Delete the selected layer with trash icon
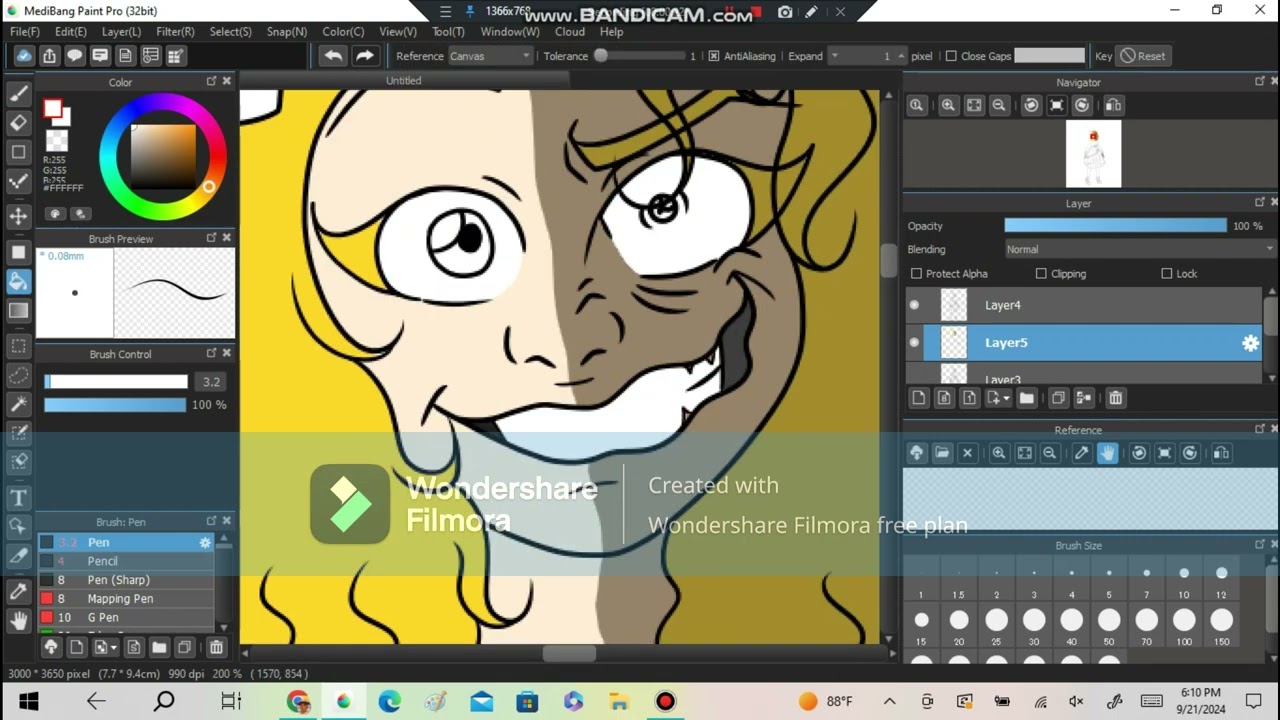Image resolution: width=1280 pixels, height=720 pixels. click(x=1115, y=398)
